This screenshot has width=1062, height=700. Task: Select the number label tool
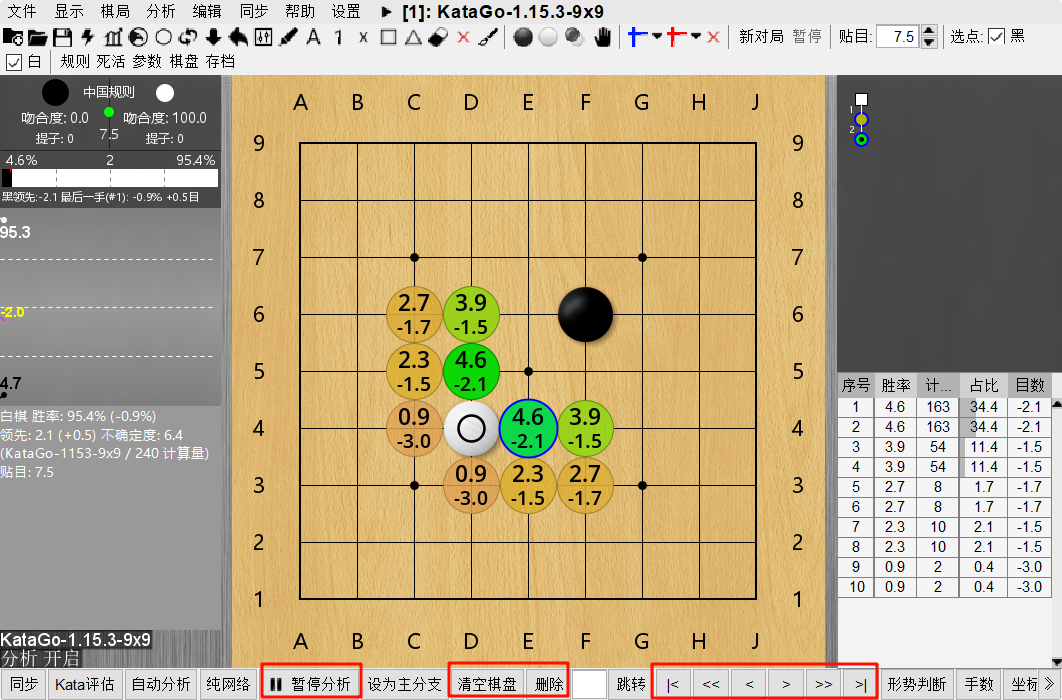338,37
